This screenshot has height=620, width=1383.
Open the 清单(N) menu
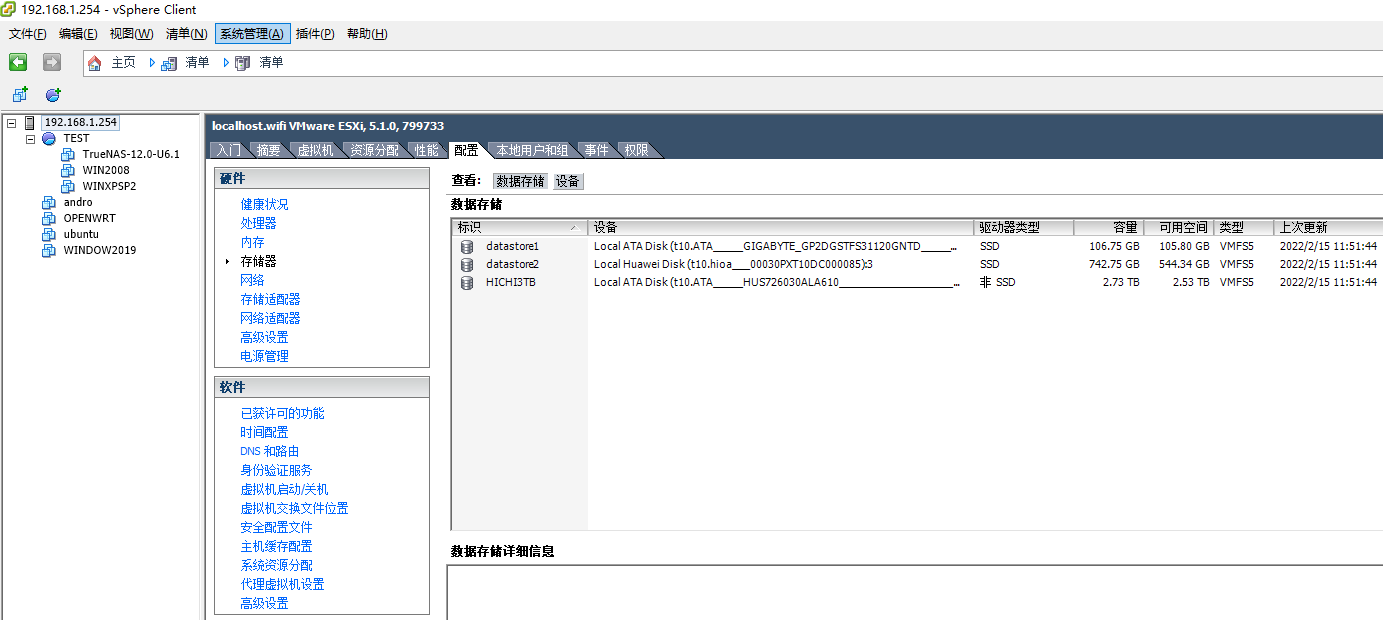[186, 34]
